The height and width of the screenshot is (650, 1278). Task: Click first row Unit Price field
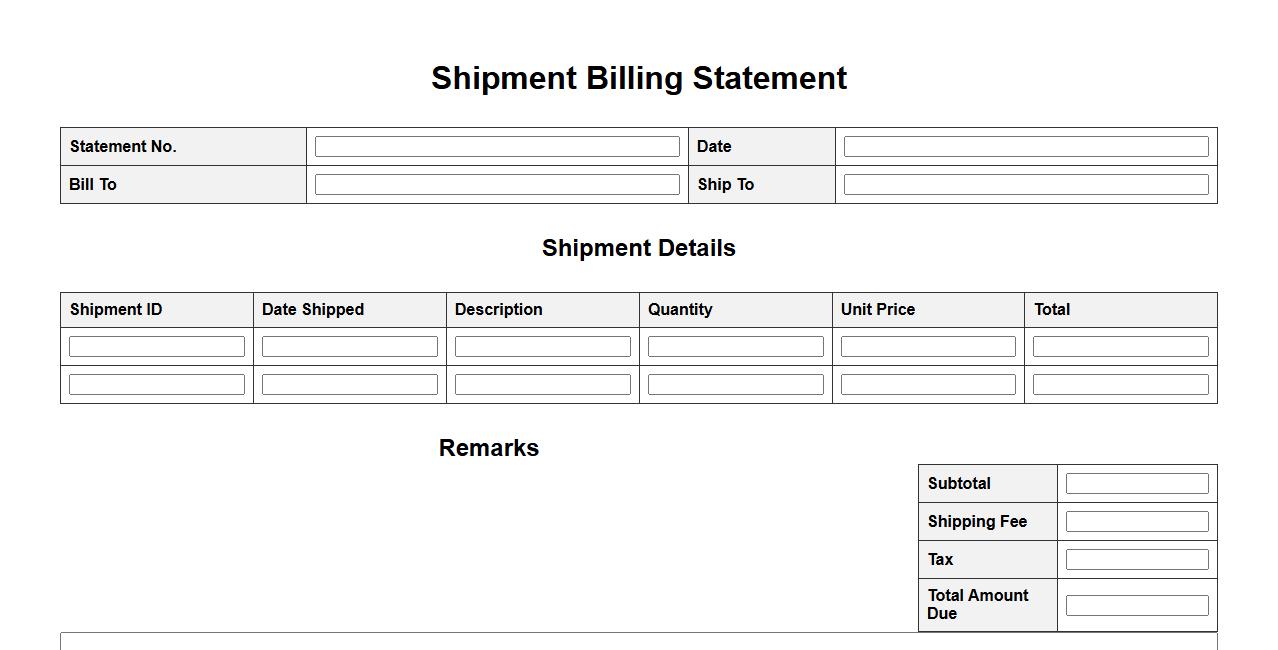928,347
